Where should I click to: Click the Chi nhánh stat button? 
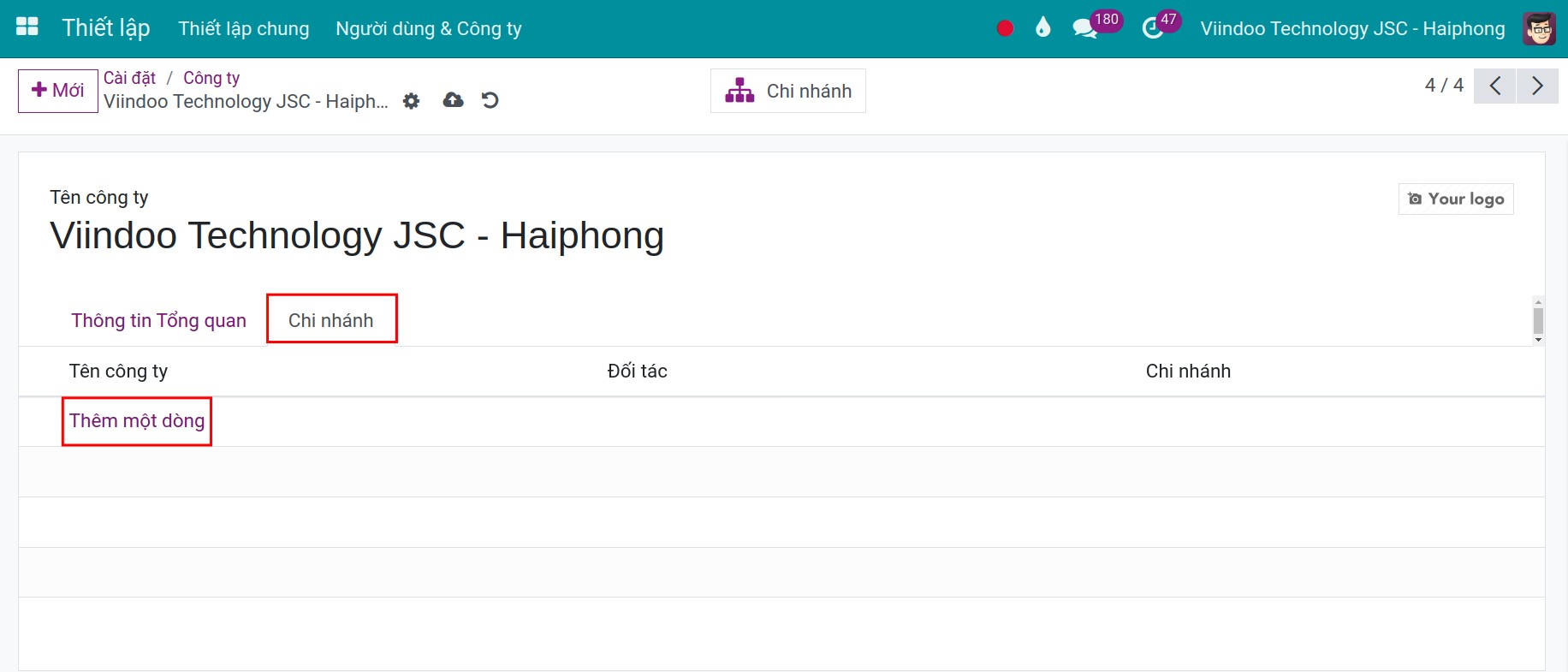point(788,91)
